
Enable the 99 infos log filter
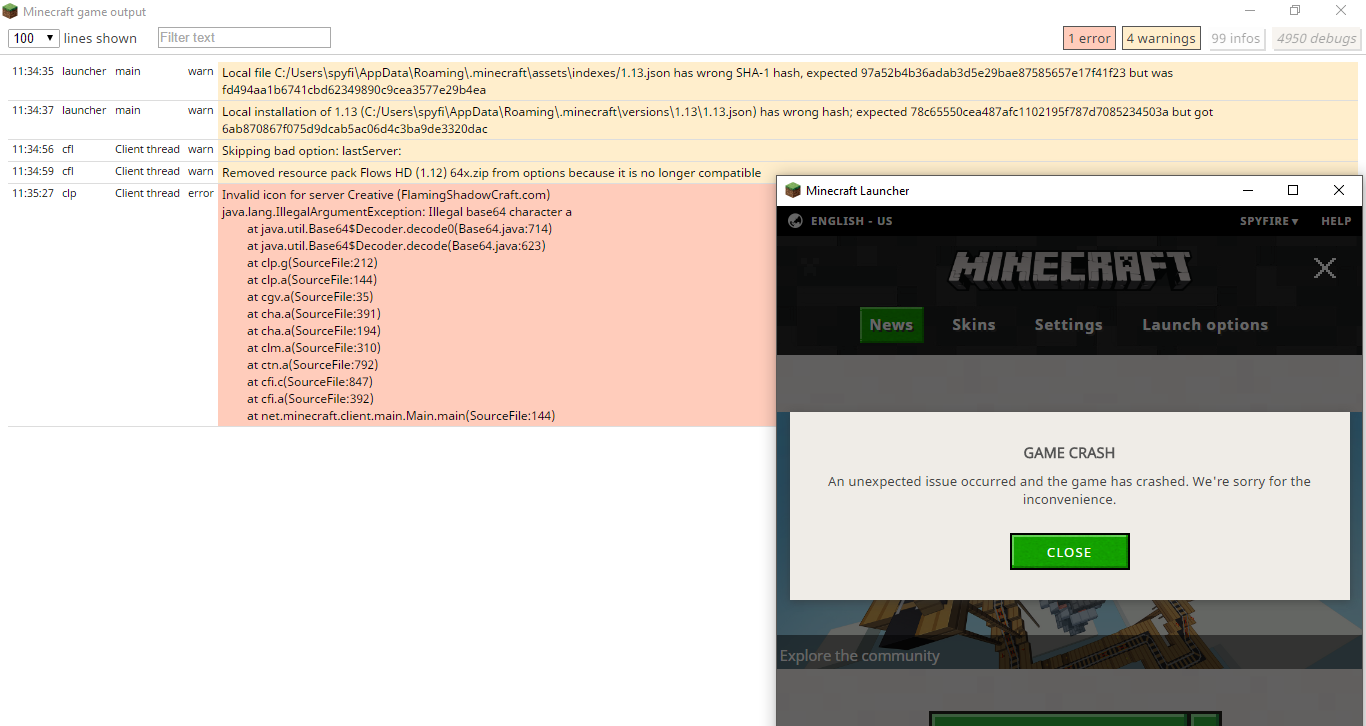click(1236, 38)
